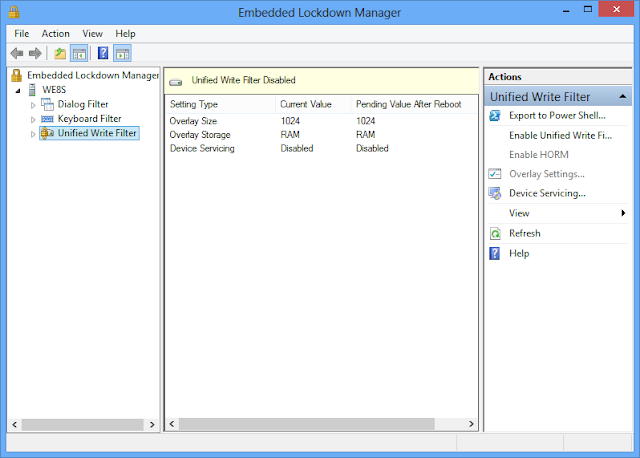
Task: Open the View menu in the menu bar
Action: click(x=93, y=34)
